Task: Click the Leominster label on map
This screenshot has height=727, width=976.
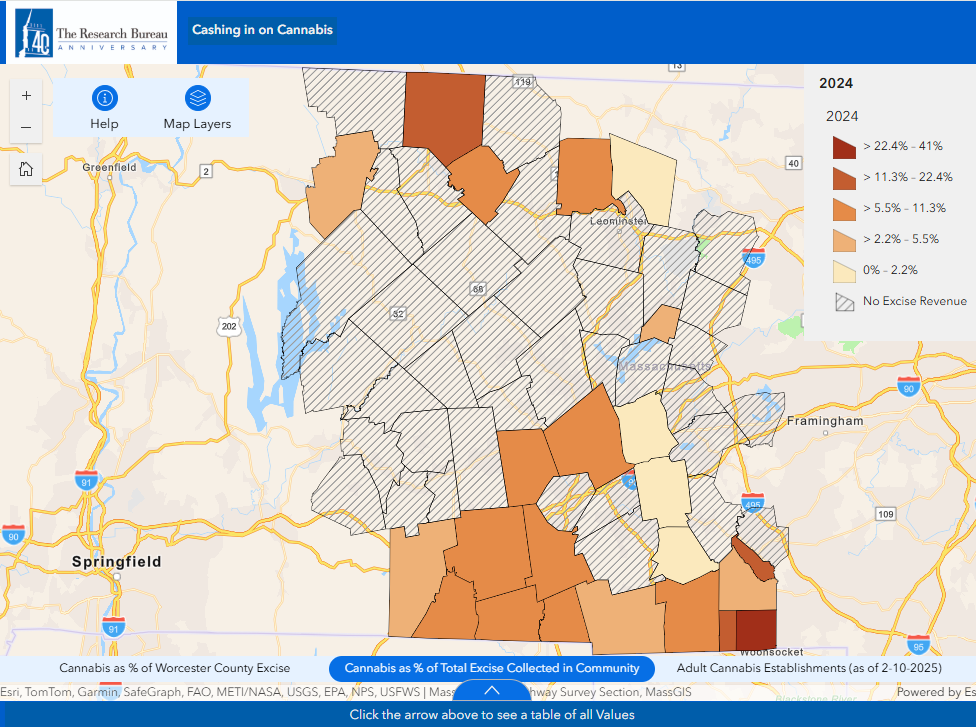Action: 618,221
